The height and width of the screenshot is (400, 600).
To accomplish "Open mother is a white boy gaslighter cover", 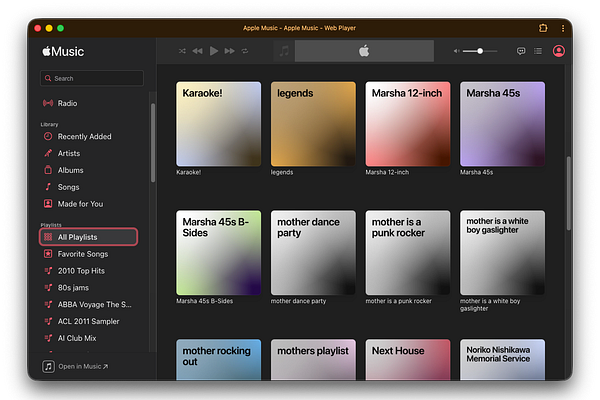I will [502, 253].
